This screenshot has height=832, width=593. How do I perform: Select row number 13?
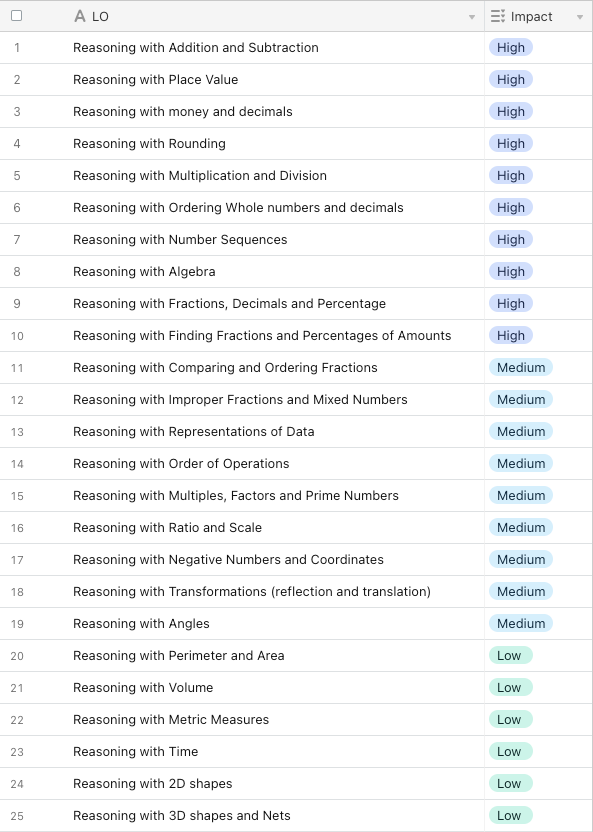pos(17,432)
